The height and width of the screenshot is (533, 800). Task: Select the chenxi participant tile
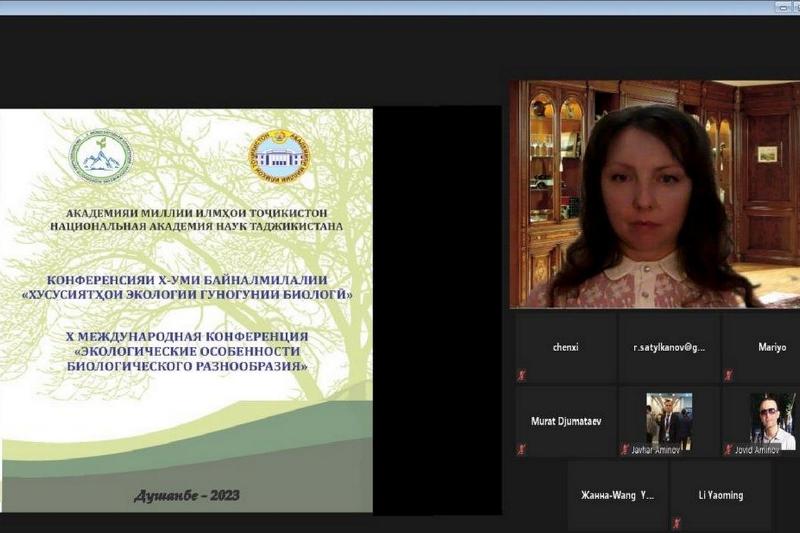tap(565, 347)
